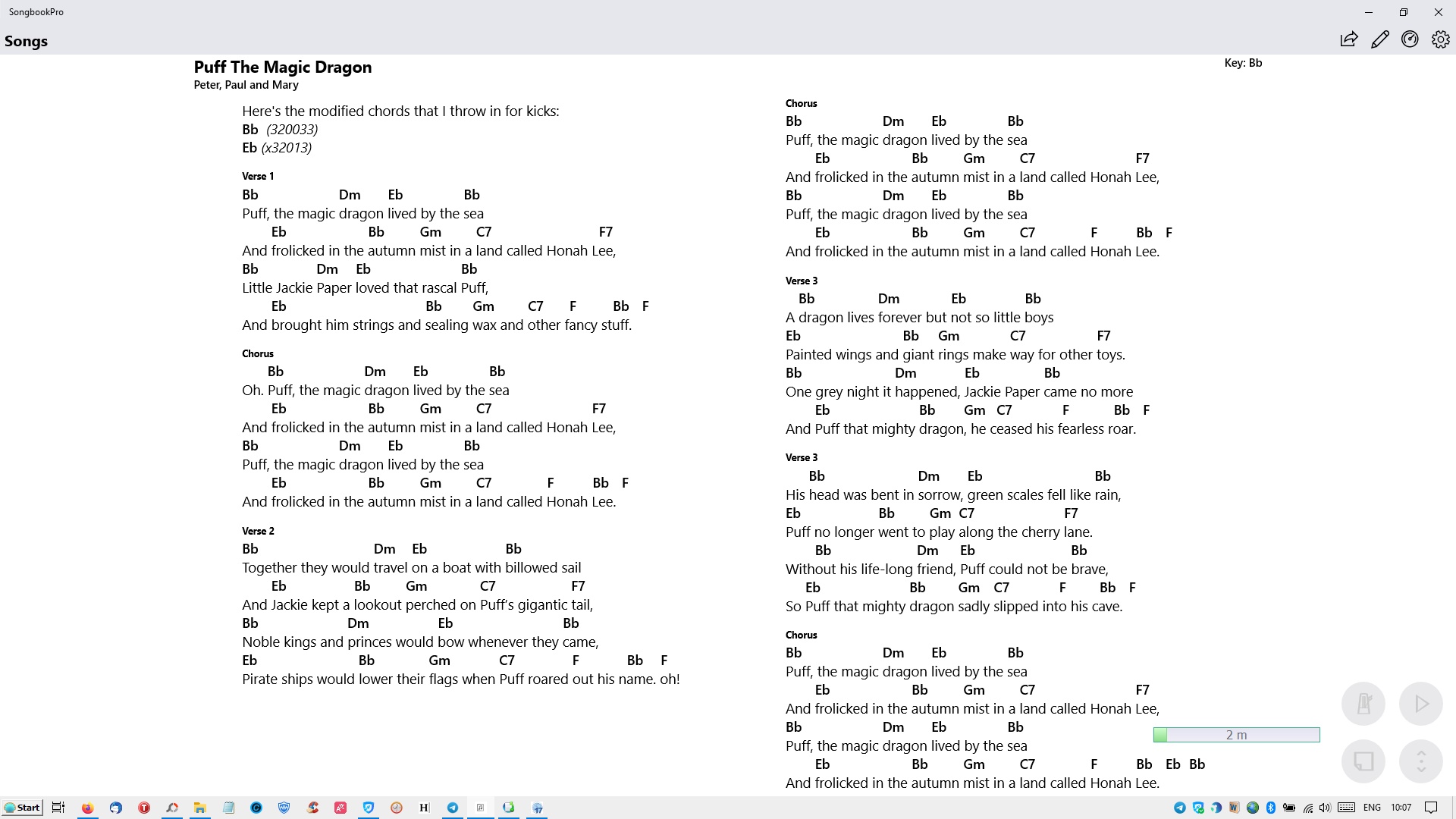1456x819 pixels.
Task: Click the Verse 2 heading
Action: point(258,531)
